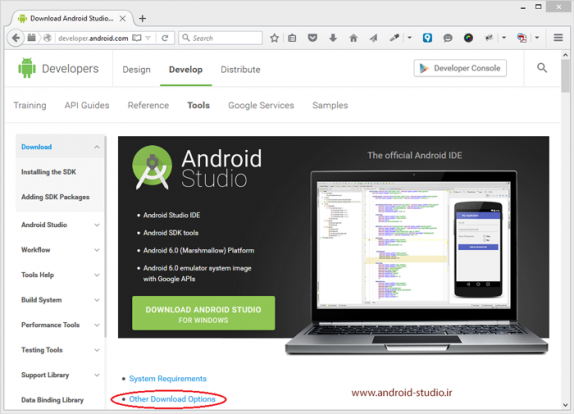Open address bar history dropdown arrow
Screen dimensions: 574x414
tap(148, 38)
